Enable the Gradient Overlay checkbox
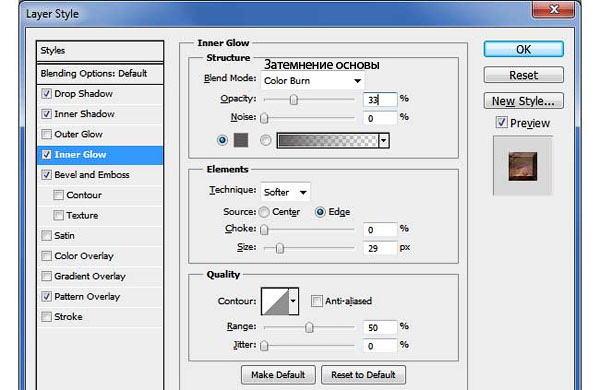This screenshot has height=390, width=600. click(x=46, y=276)
